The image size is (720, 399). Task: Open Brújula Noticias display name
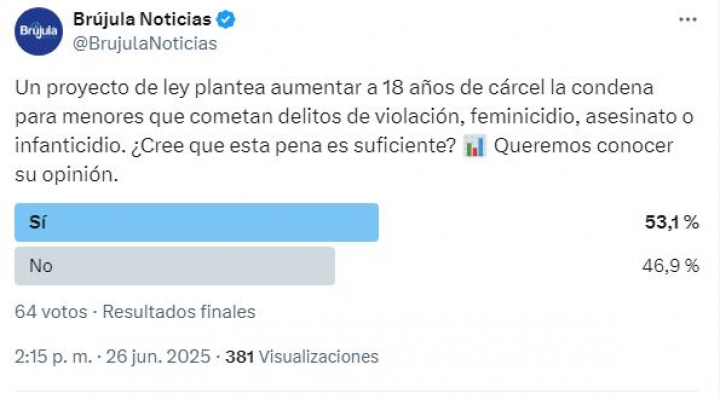click(x=142, y=19)
